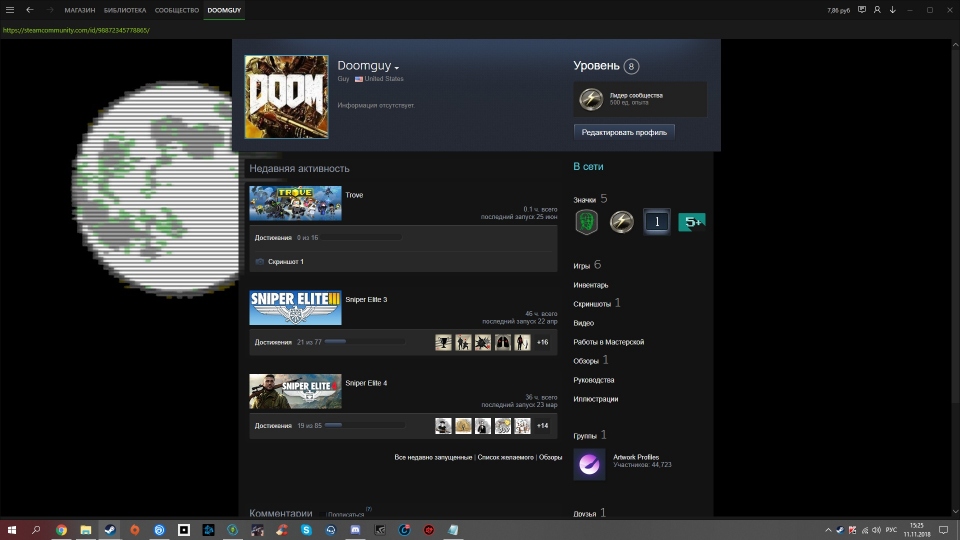Click the first Sniper Elite 3 achievement icon
This screenshot has height=540, width=960.
443,342
